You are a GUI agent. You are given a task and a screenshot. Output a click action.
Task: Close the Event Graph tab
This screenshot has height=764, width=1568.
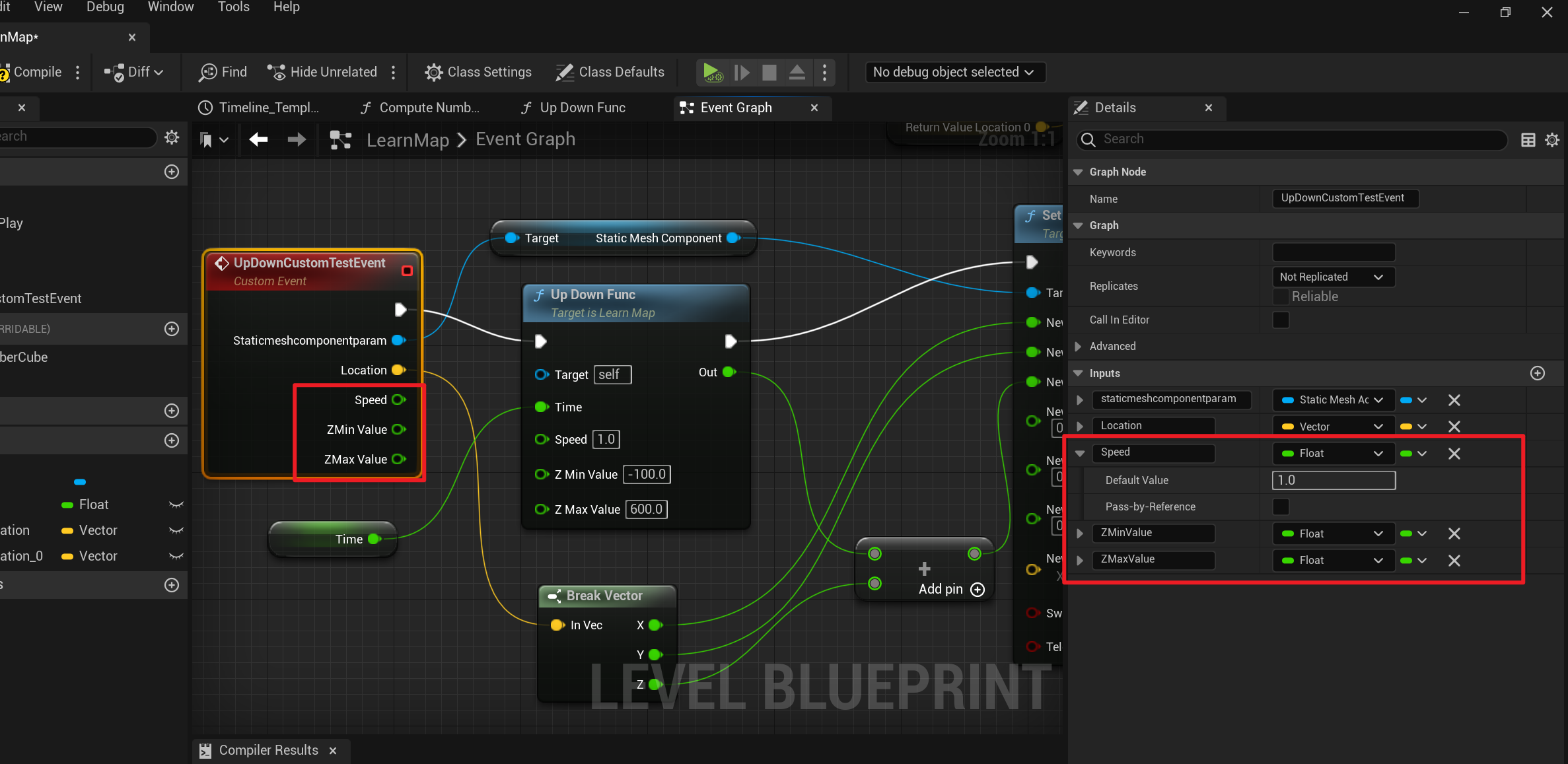point(814,108)
